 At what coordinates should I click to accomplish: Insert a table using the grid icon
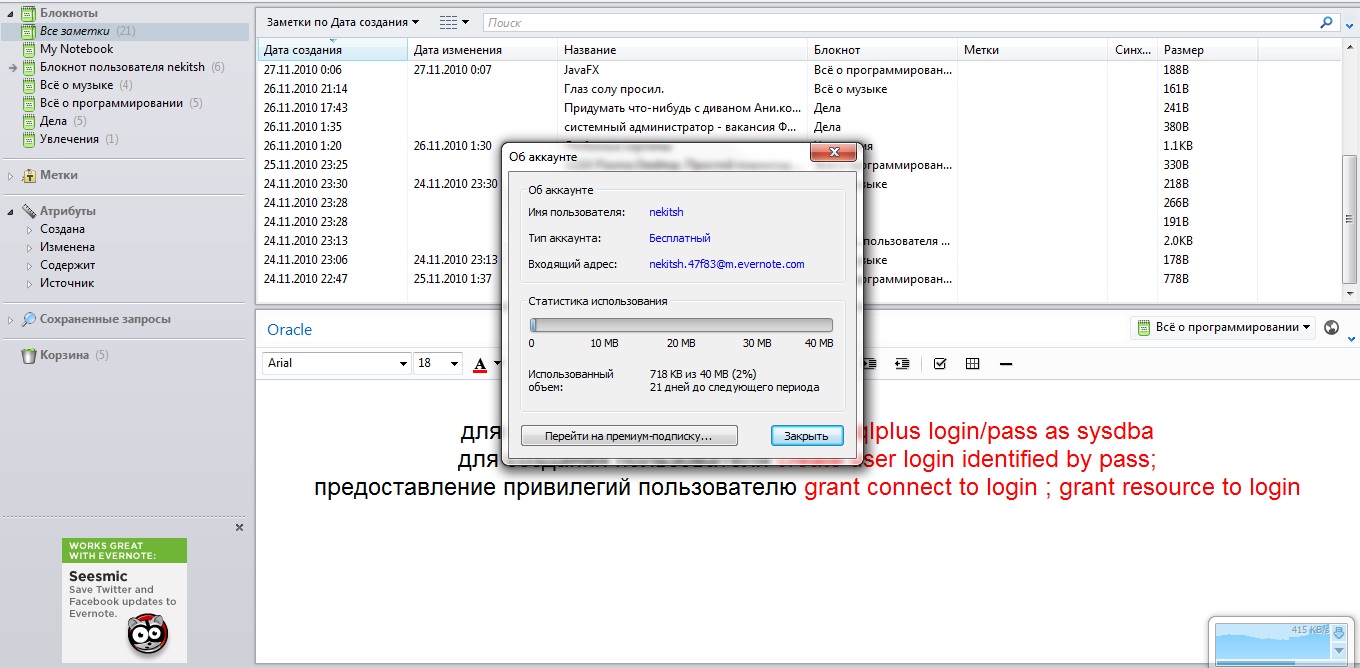coord(972,364)
